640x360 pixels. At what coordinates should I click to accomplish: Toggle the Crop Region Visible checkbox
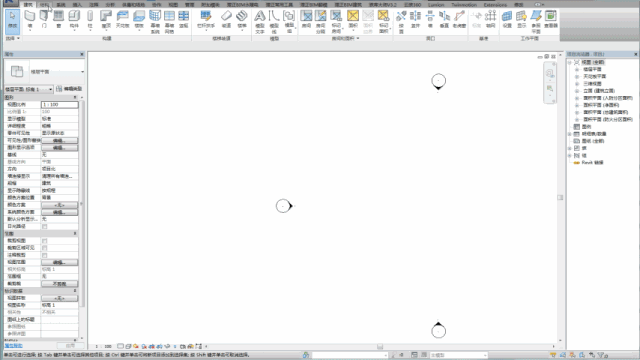coord(44,248)
